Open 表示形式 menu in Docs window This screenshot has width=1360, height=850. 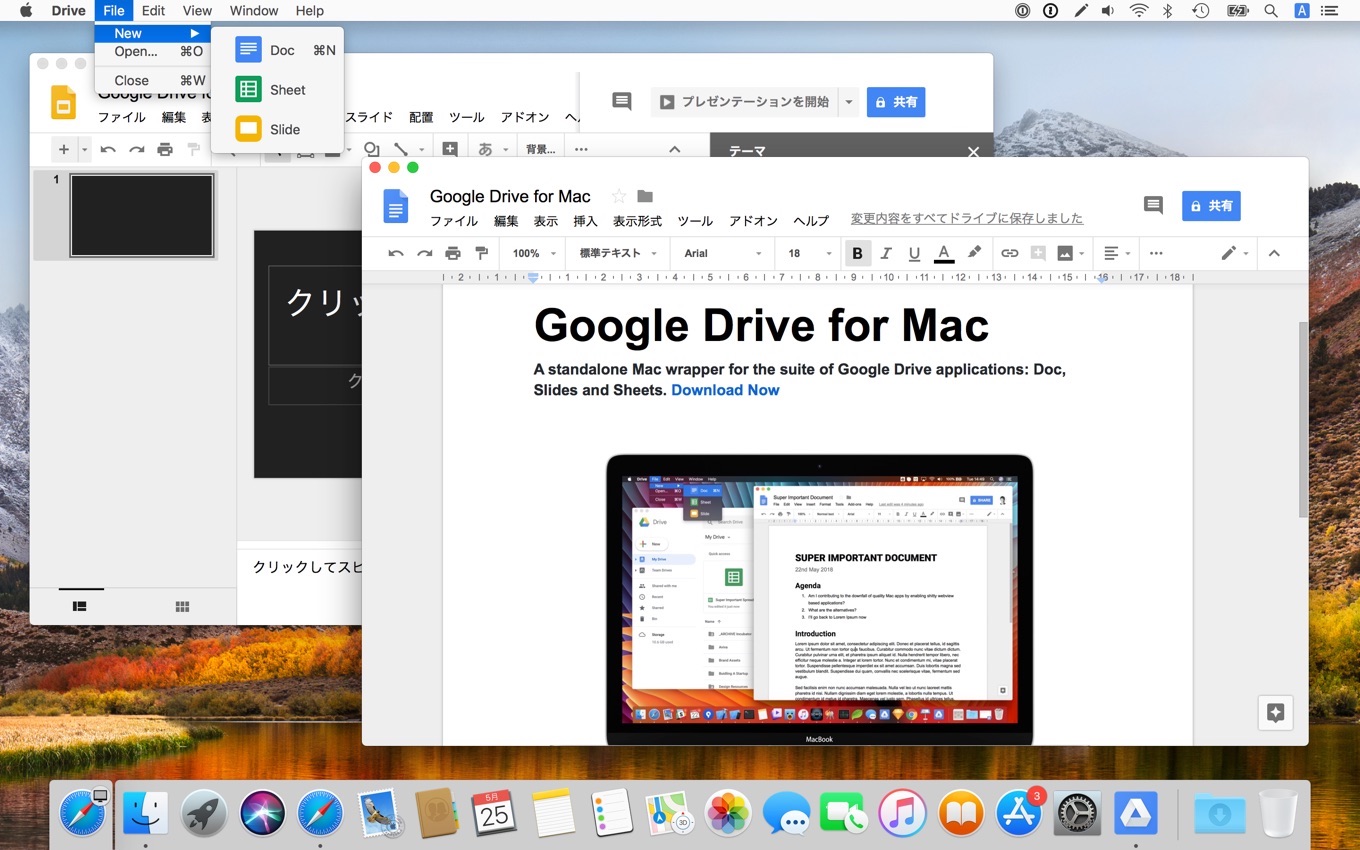coord(638,221)
